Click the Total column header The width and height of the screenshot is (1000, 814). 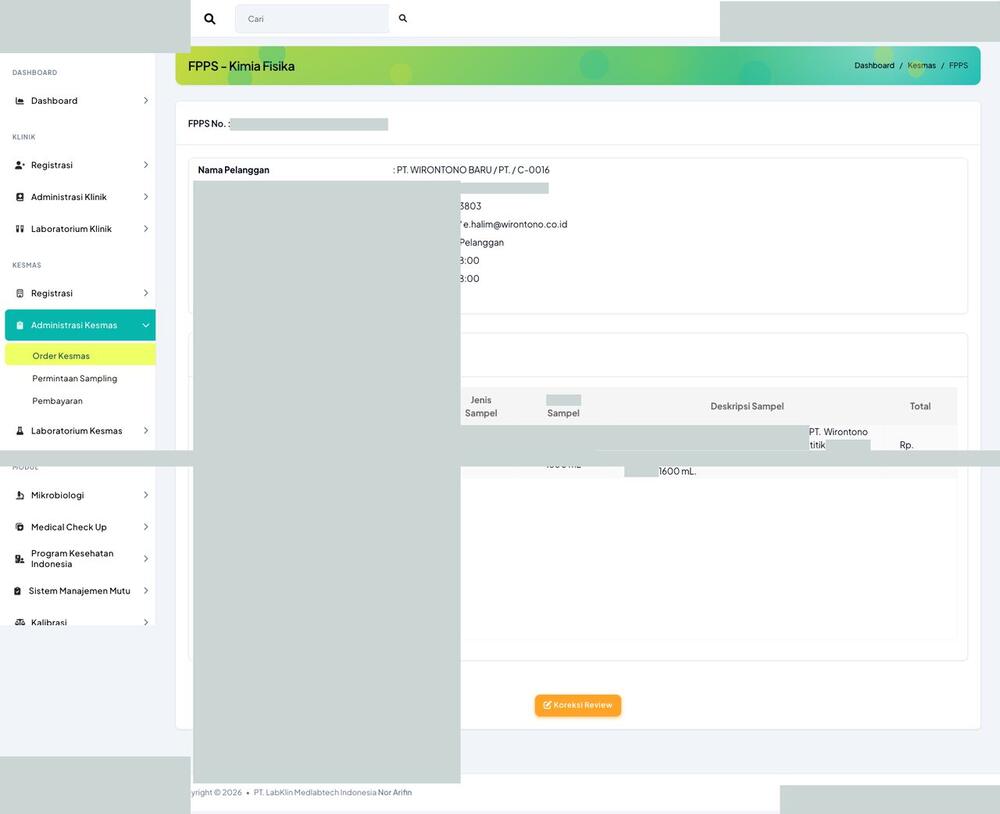click(x=920, y=406)
